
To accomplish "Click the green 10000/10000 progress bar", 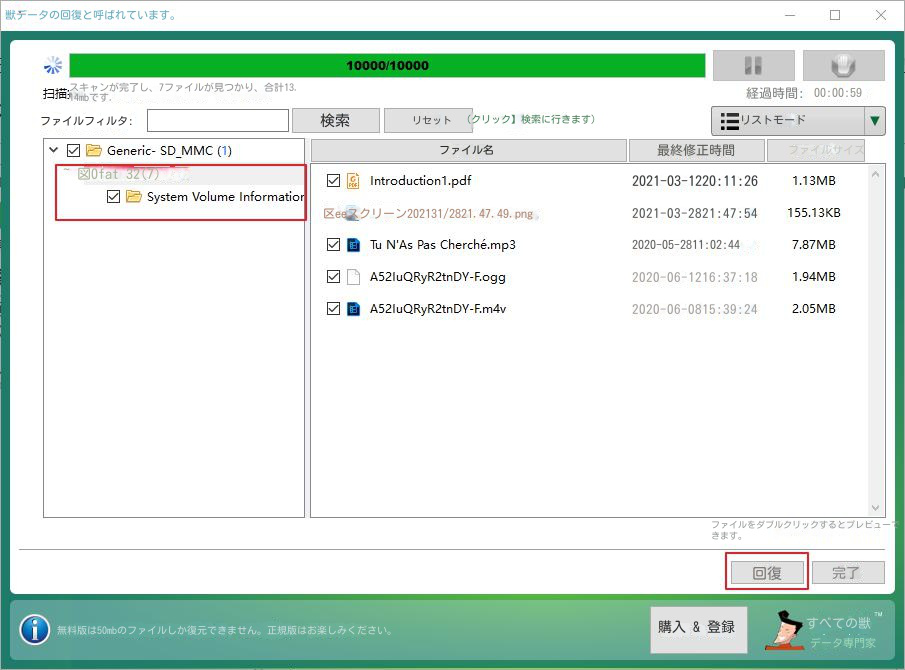I will [x=387, y=65].
